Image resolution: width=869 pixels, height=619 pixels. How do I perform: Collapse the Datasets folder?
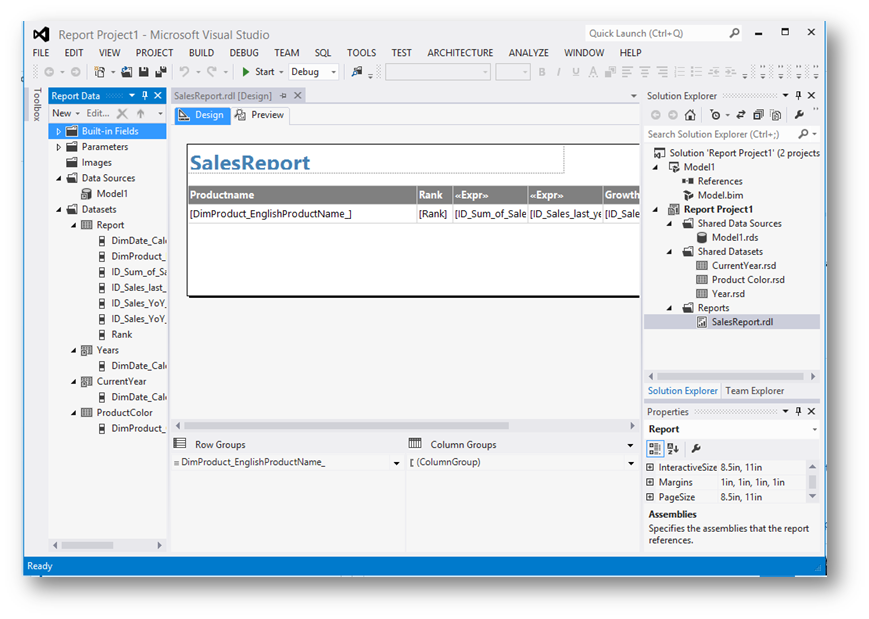59,209
